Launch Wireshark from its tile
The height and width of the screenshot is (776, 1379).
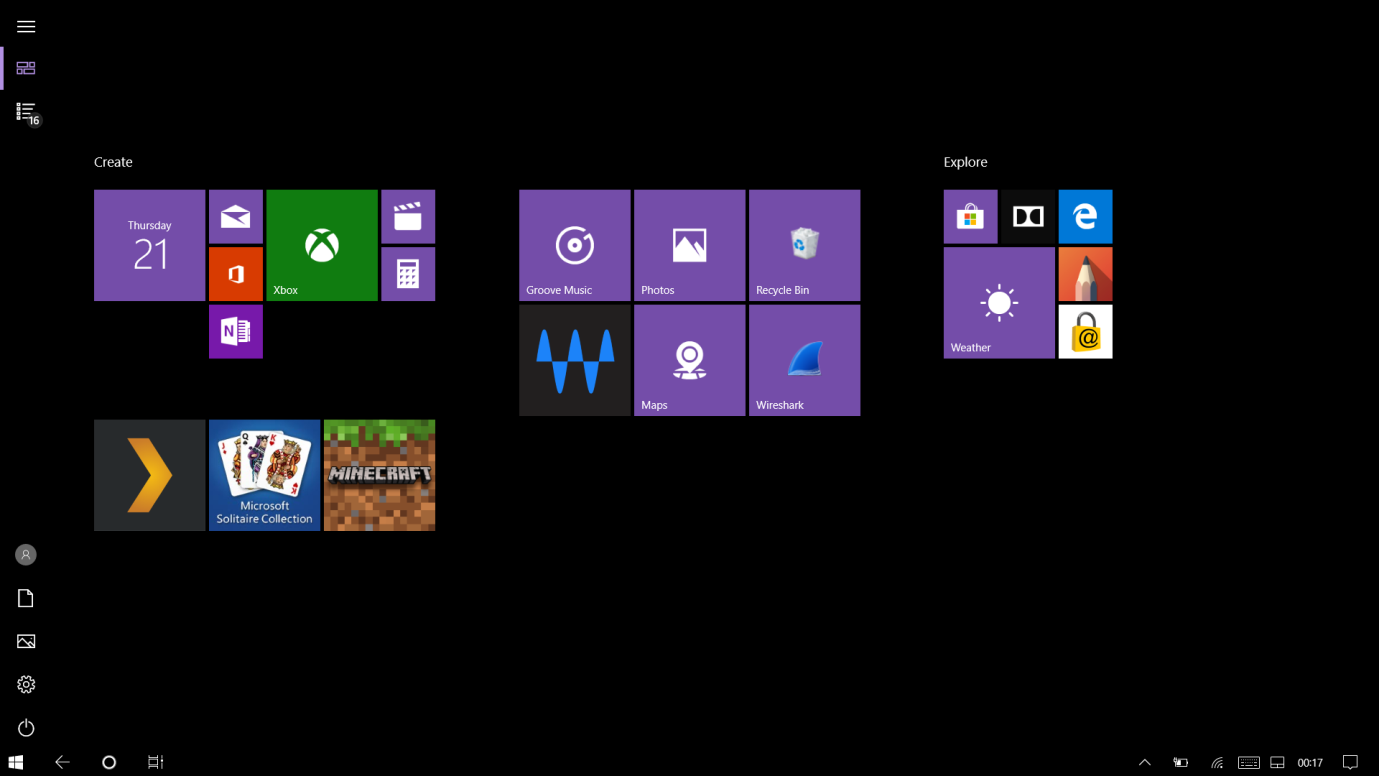pos(804,360)
